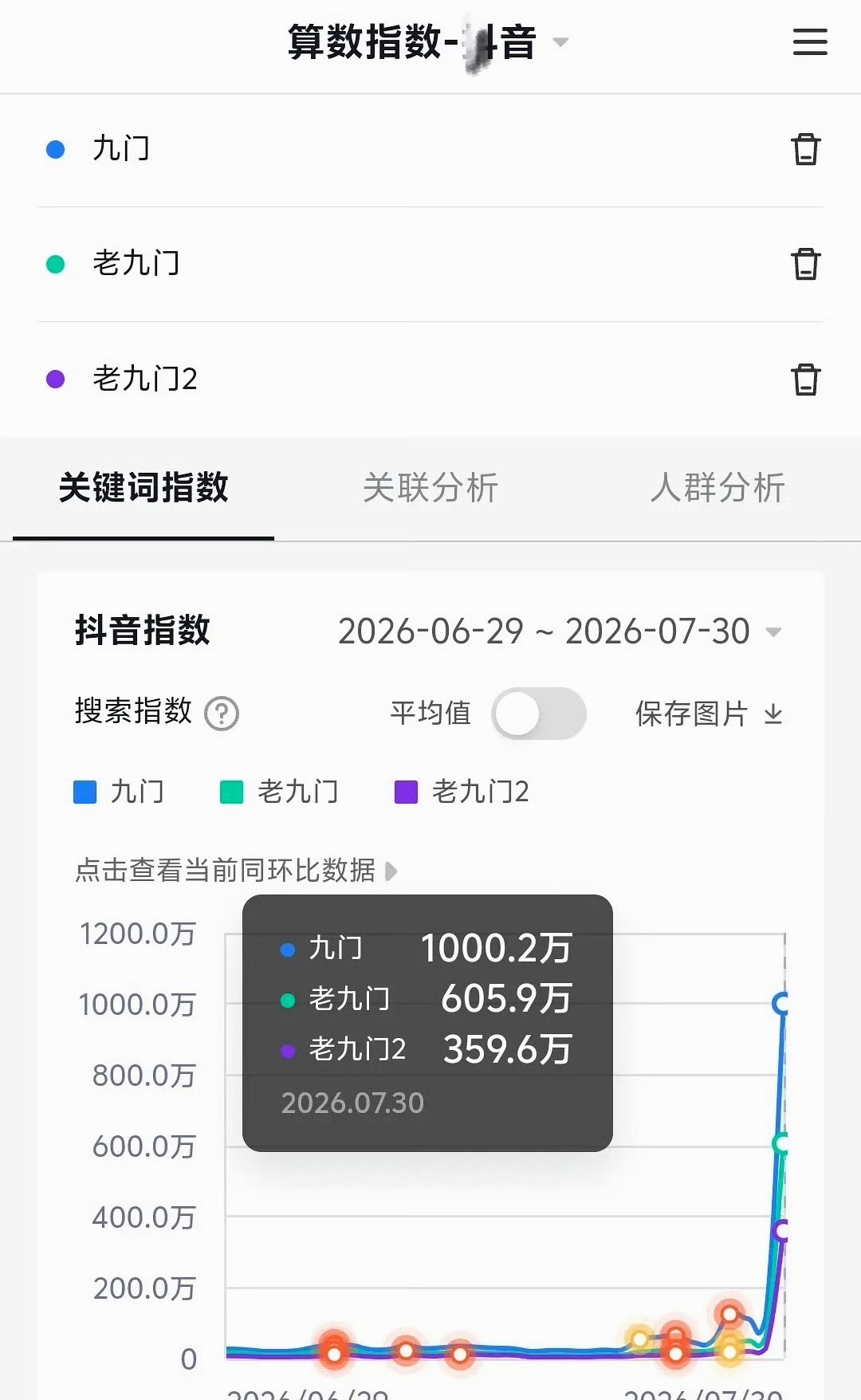Image resolution: width=861 pixels, height=1400 pixels.
Task: Toggle the 九门 legend series
Action: tap(119, 792)
